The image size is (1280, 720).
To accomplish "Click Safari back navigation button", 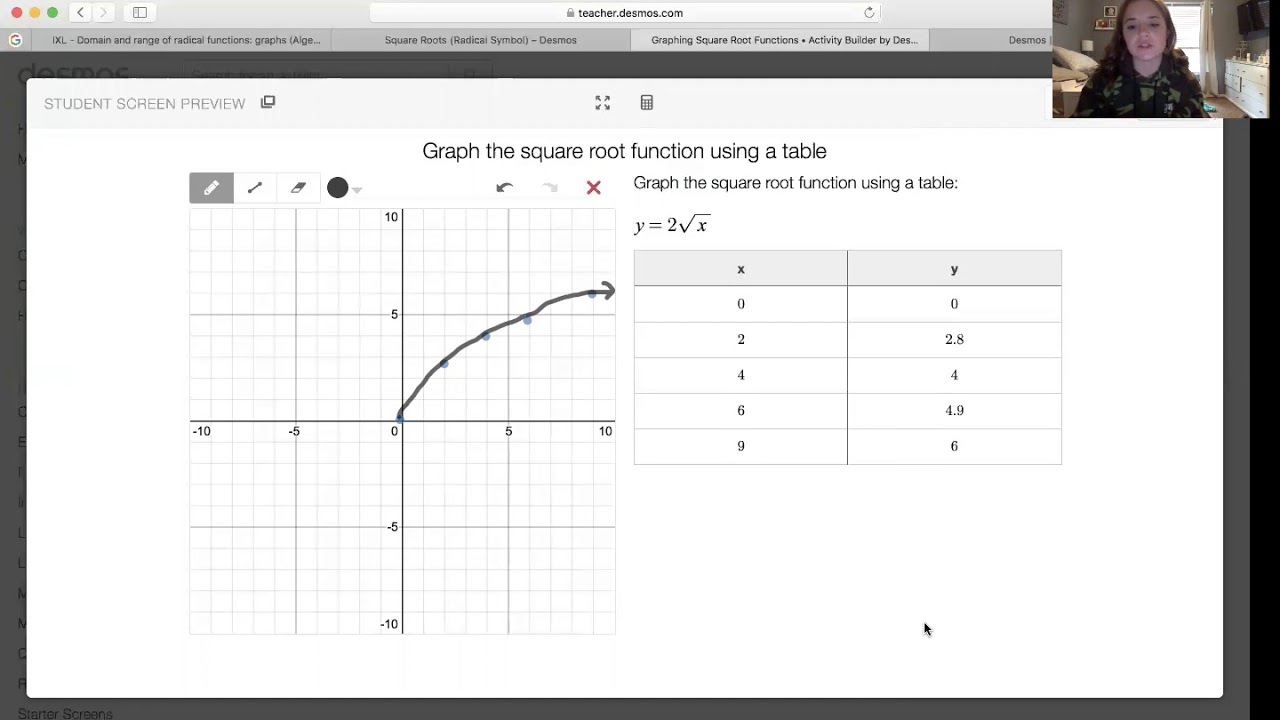I will click(80, 13).
